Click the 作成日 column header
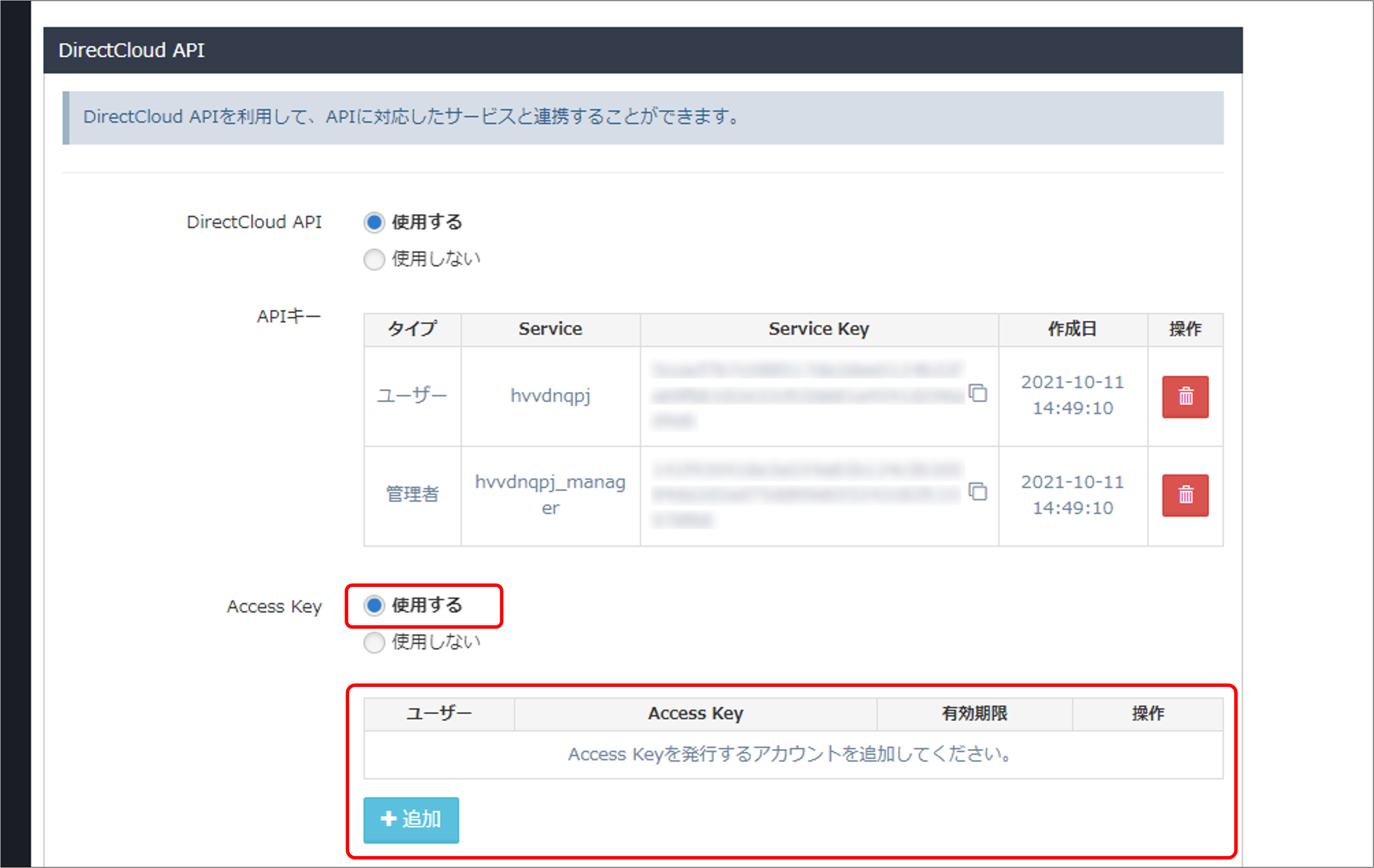Screen dimensions: 1374x868 (1072, 329)
